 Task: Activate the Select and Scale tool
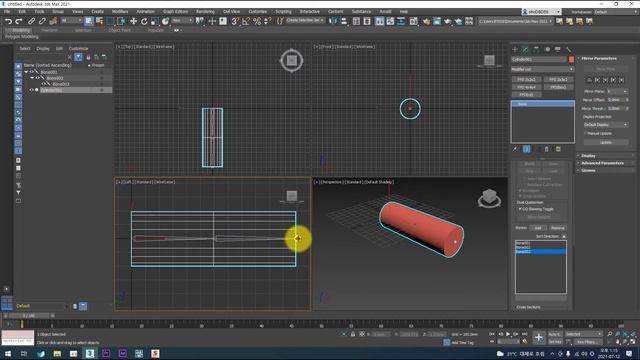point(155,21)
